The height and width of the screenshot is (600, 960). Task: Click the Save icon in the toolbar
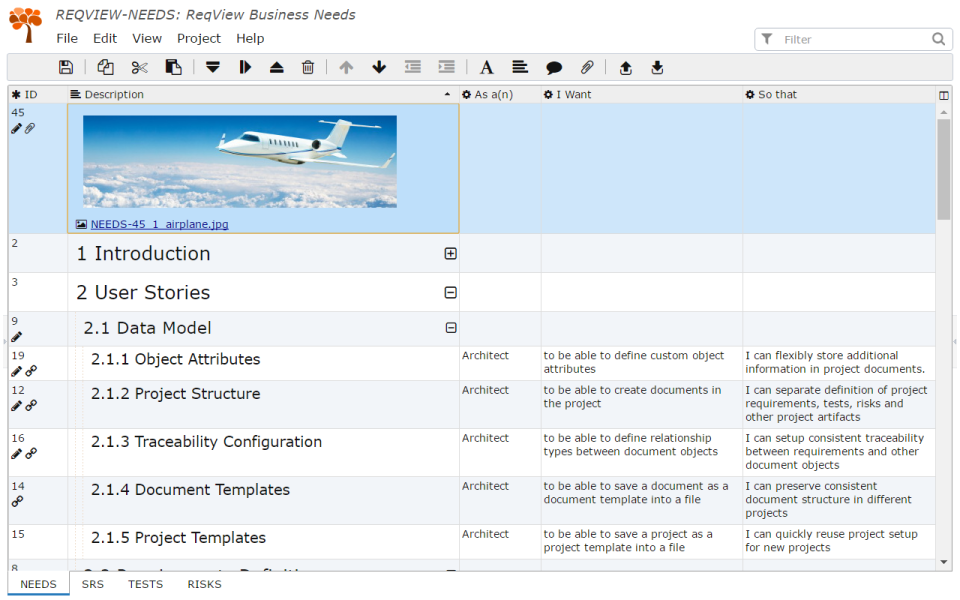(66, 67)
